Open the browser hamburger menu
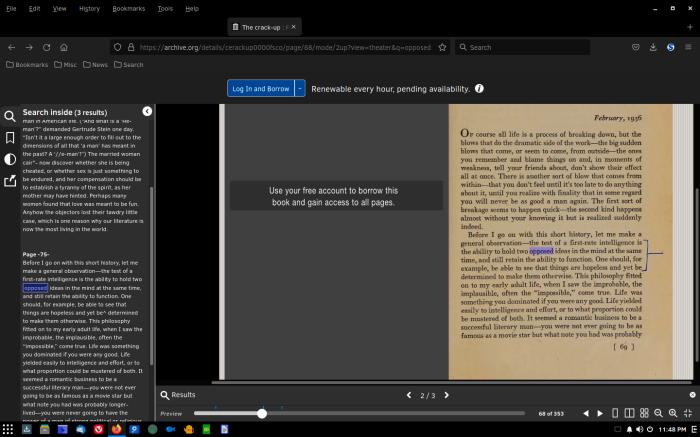Image resolution: width=700 pixels, height=437 pixels. (688, 47)
